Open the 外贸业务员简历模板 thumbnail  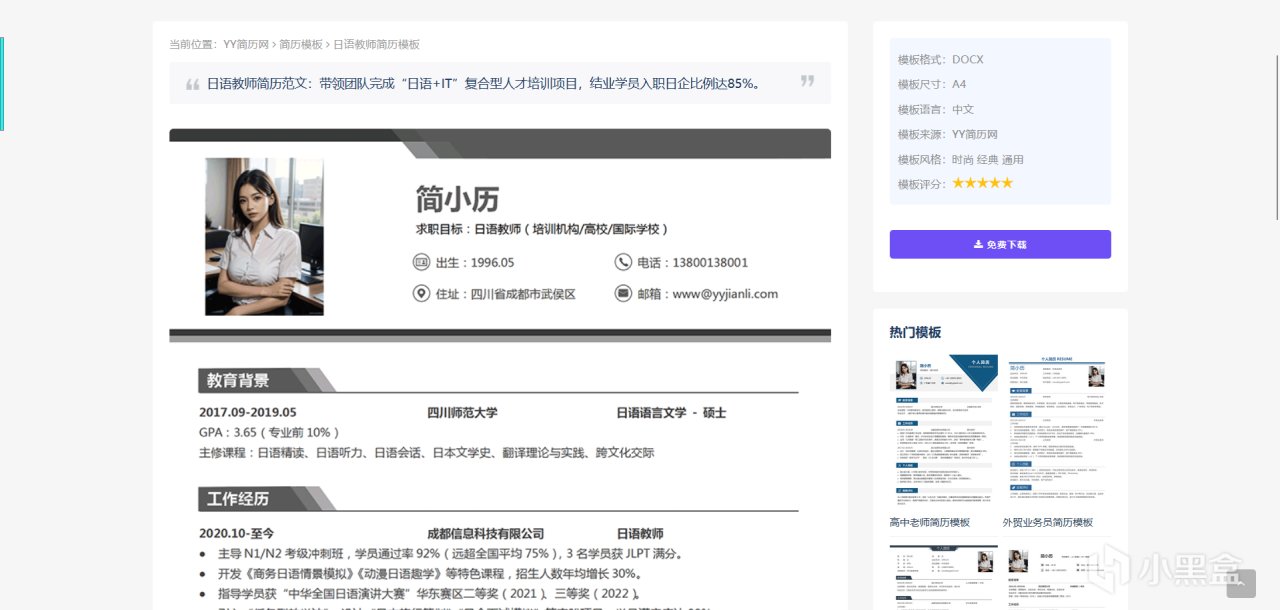(x=1057, y=431)
